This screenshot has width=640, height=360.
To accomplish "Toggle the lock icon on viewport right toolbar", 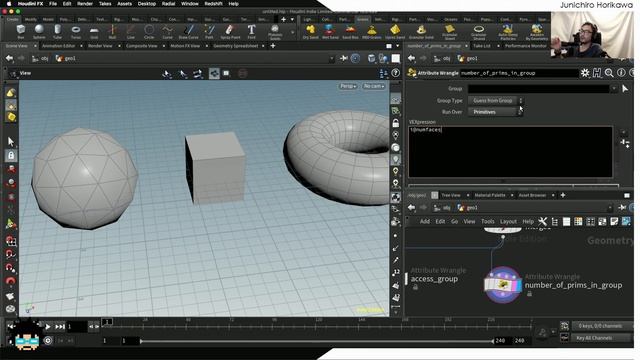I will click(x=395, y=123).
